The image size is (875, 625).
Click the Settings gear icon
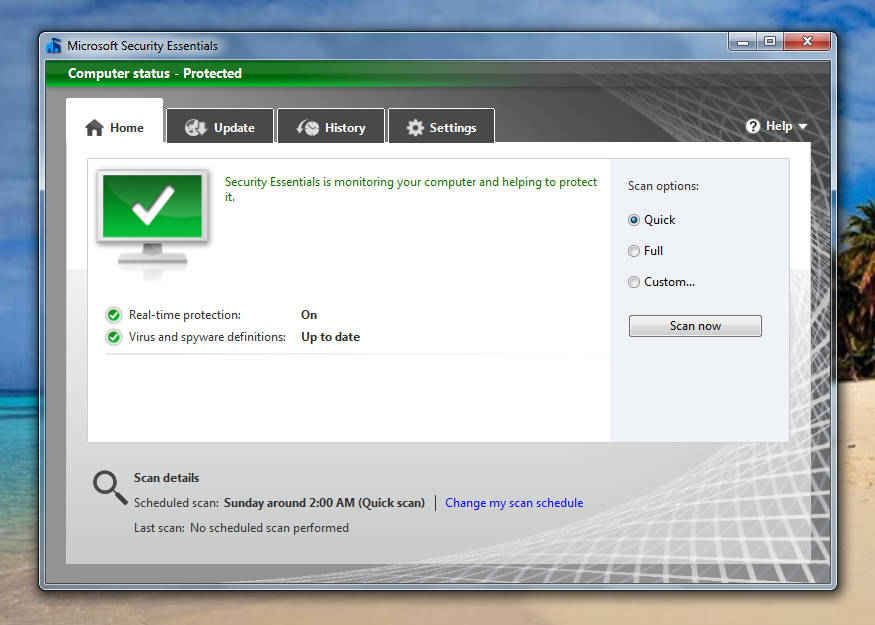pyautogui.click(x=415, y=126)
